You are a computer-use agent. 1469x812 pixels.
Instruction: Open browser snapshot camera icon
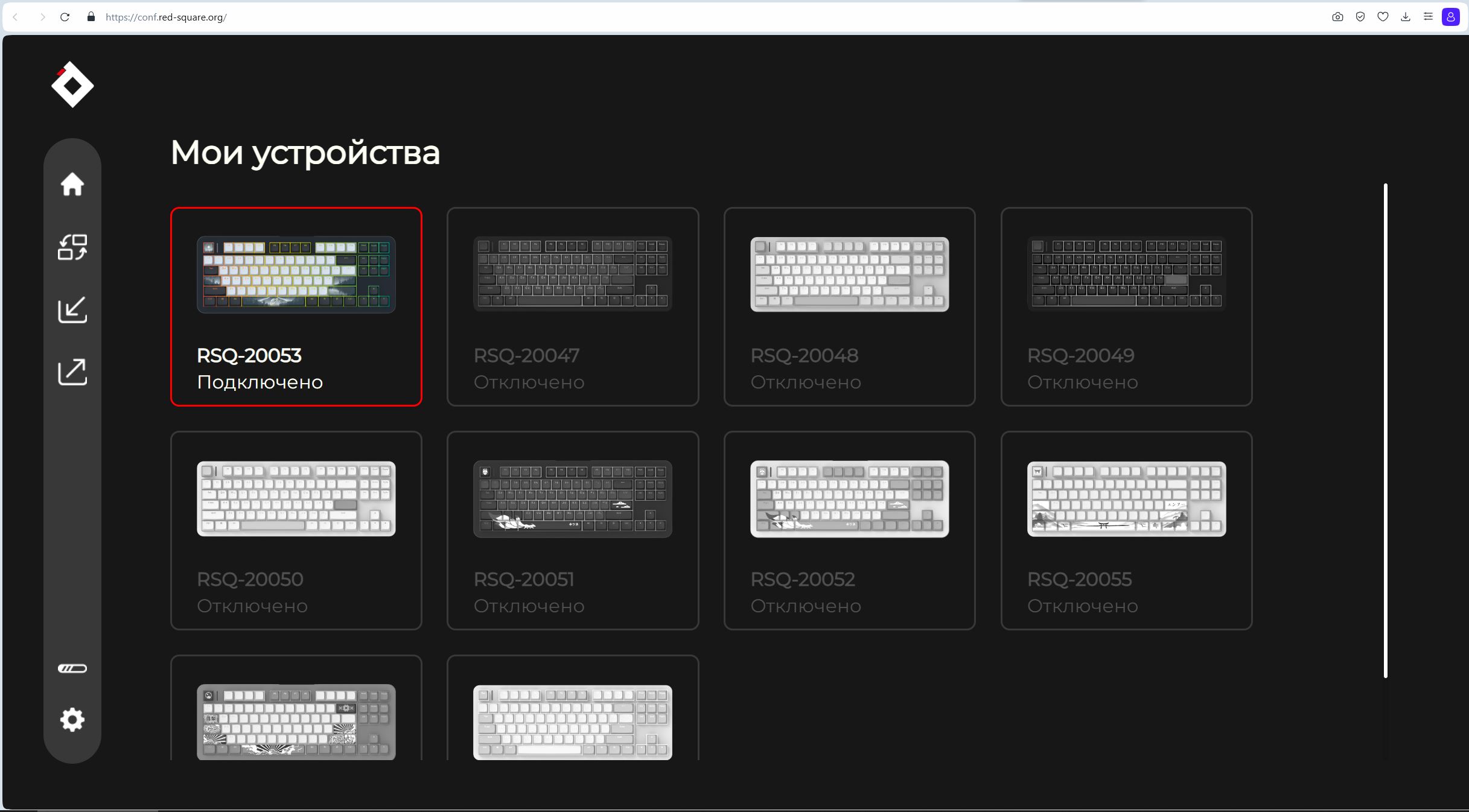pyautogui.click(x=1337, y=17)
